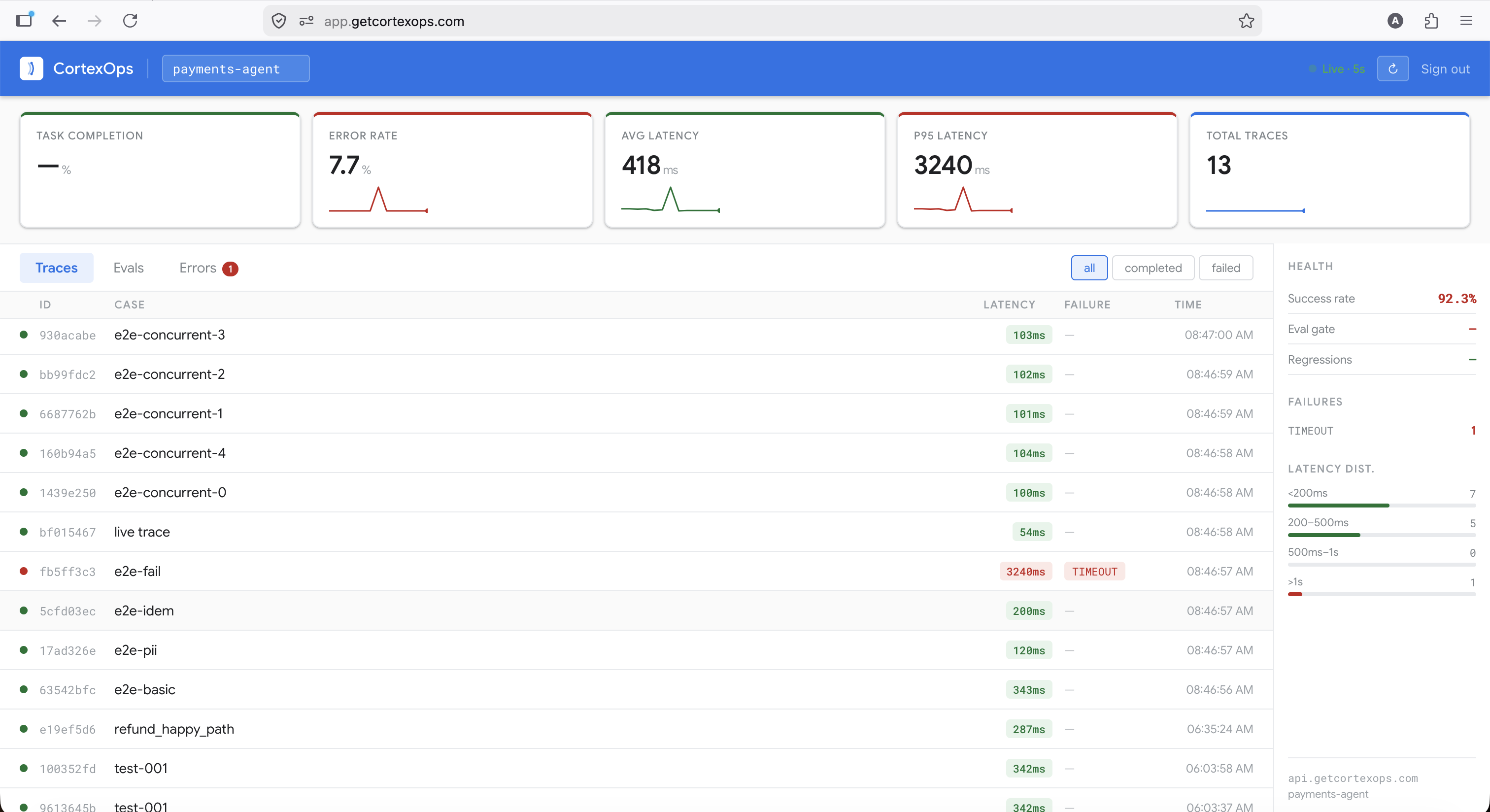Reload the page with browser reload icon

pos(130,21)
